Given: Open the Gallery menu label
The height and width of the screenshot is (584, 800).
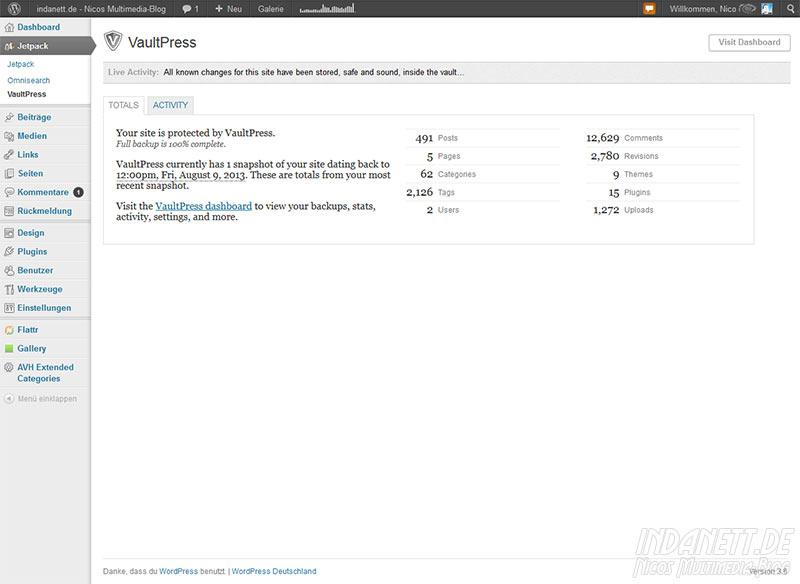Looking at the screenshot, I should pos(32,349).
